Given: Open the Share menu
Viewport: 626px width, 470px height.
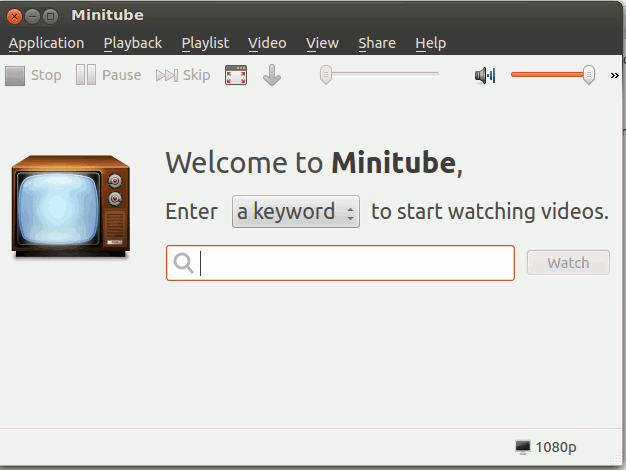Looking at the screenshot, I should click(x=377, y=43).
